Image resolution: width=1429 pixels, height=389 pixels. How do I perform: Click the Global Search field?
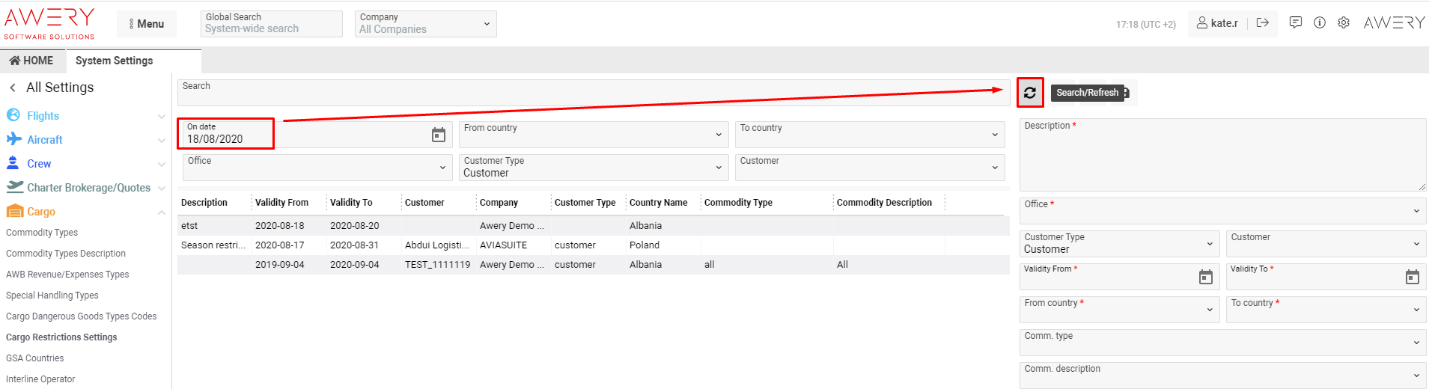[x=271, y=23]
